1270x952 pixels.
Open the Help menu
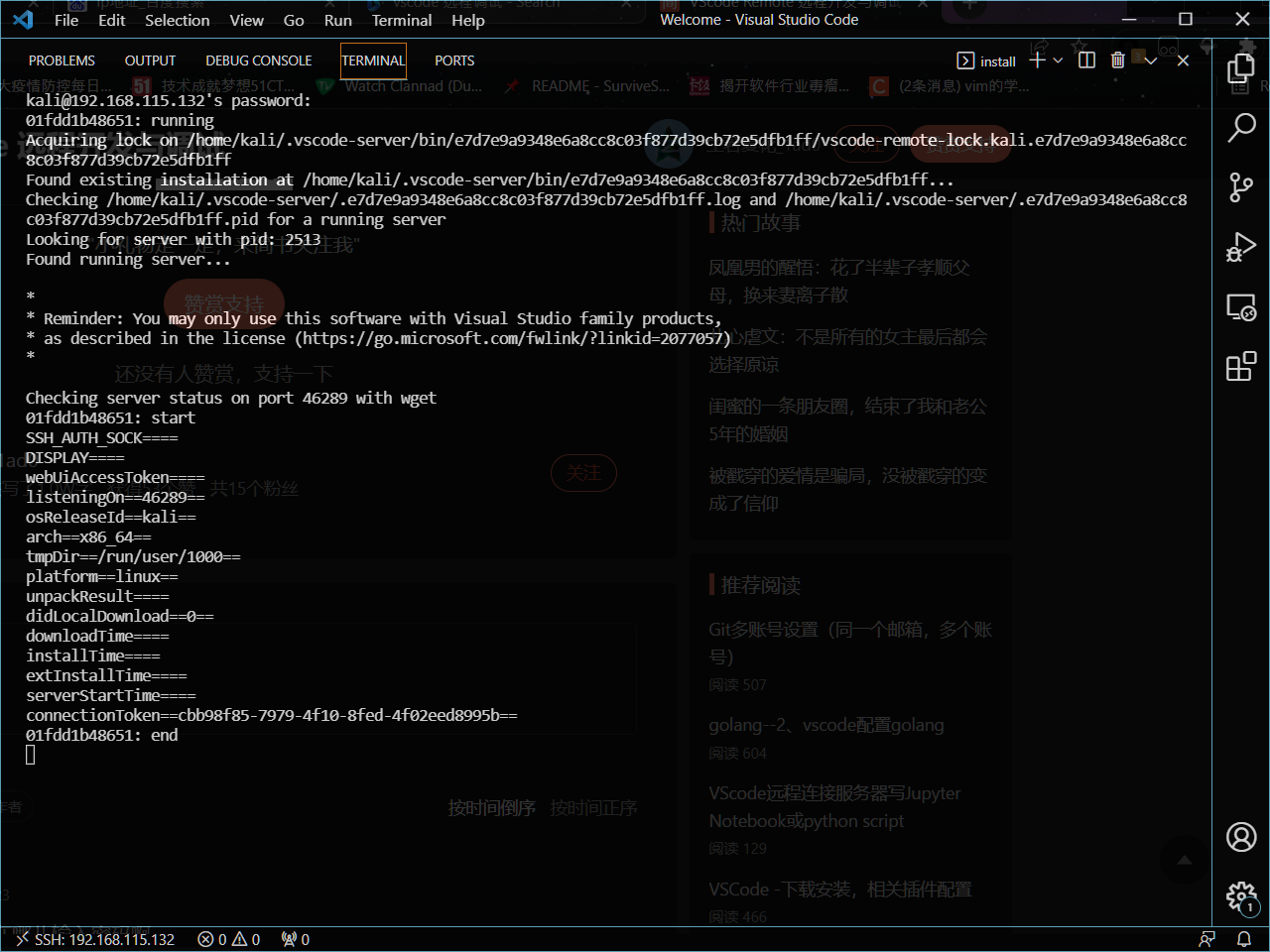[x=468, y=20]
